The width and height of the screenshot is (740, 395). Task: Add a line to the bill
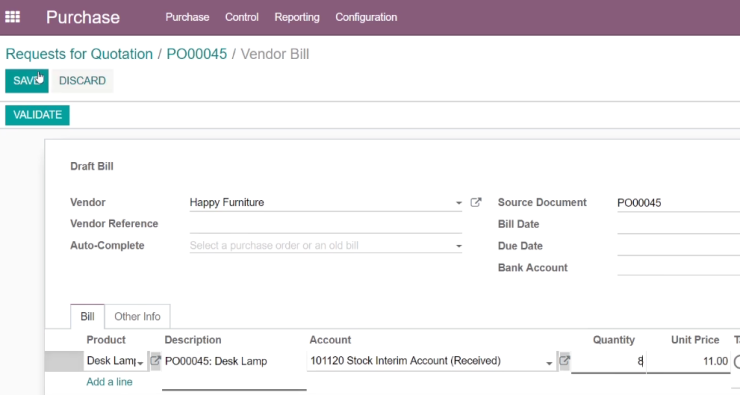109,382
